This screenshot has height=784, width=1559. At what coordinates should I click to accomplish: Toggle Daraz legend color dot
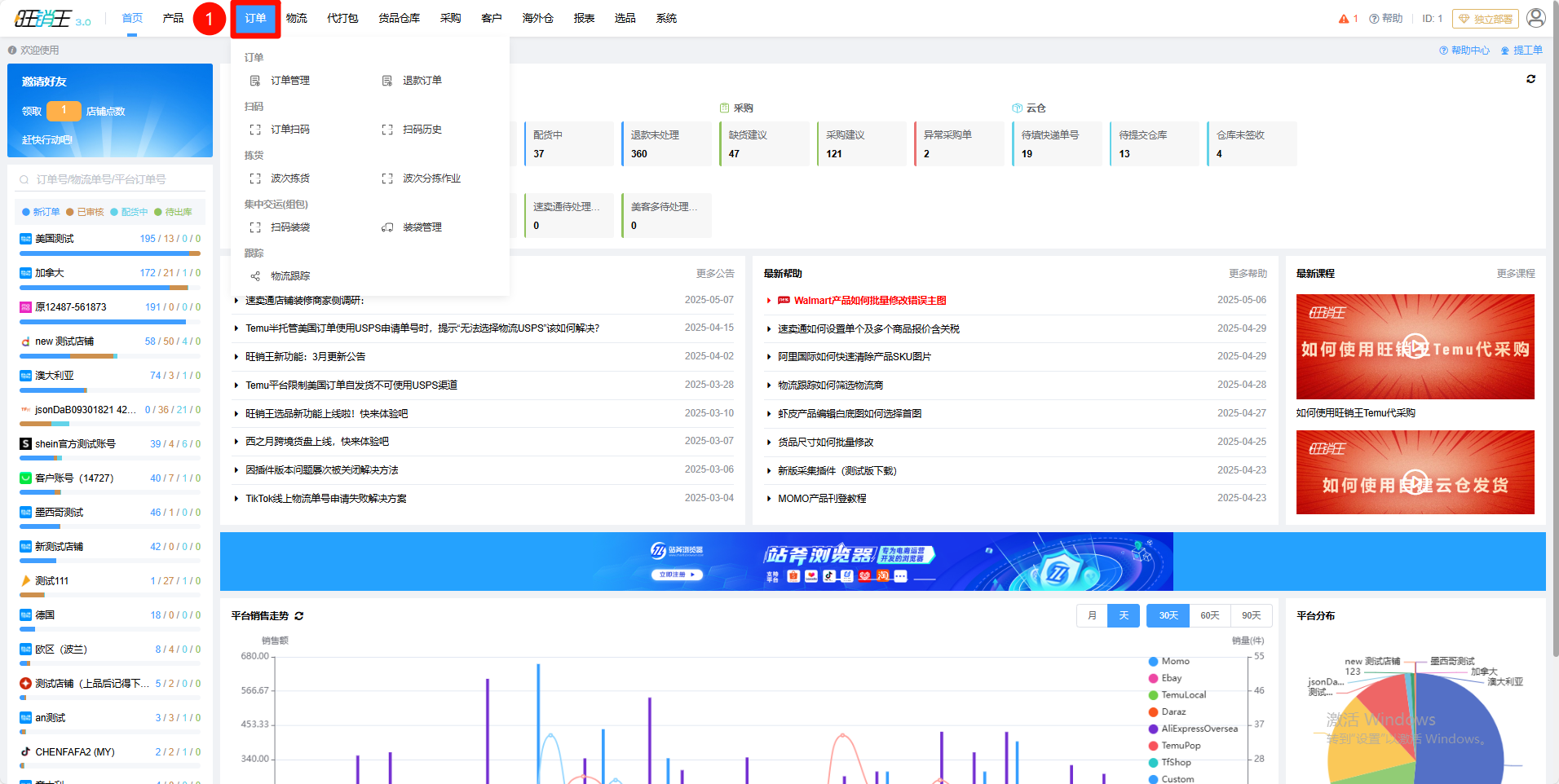coord(1154,712)
